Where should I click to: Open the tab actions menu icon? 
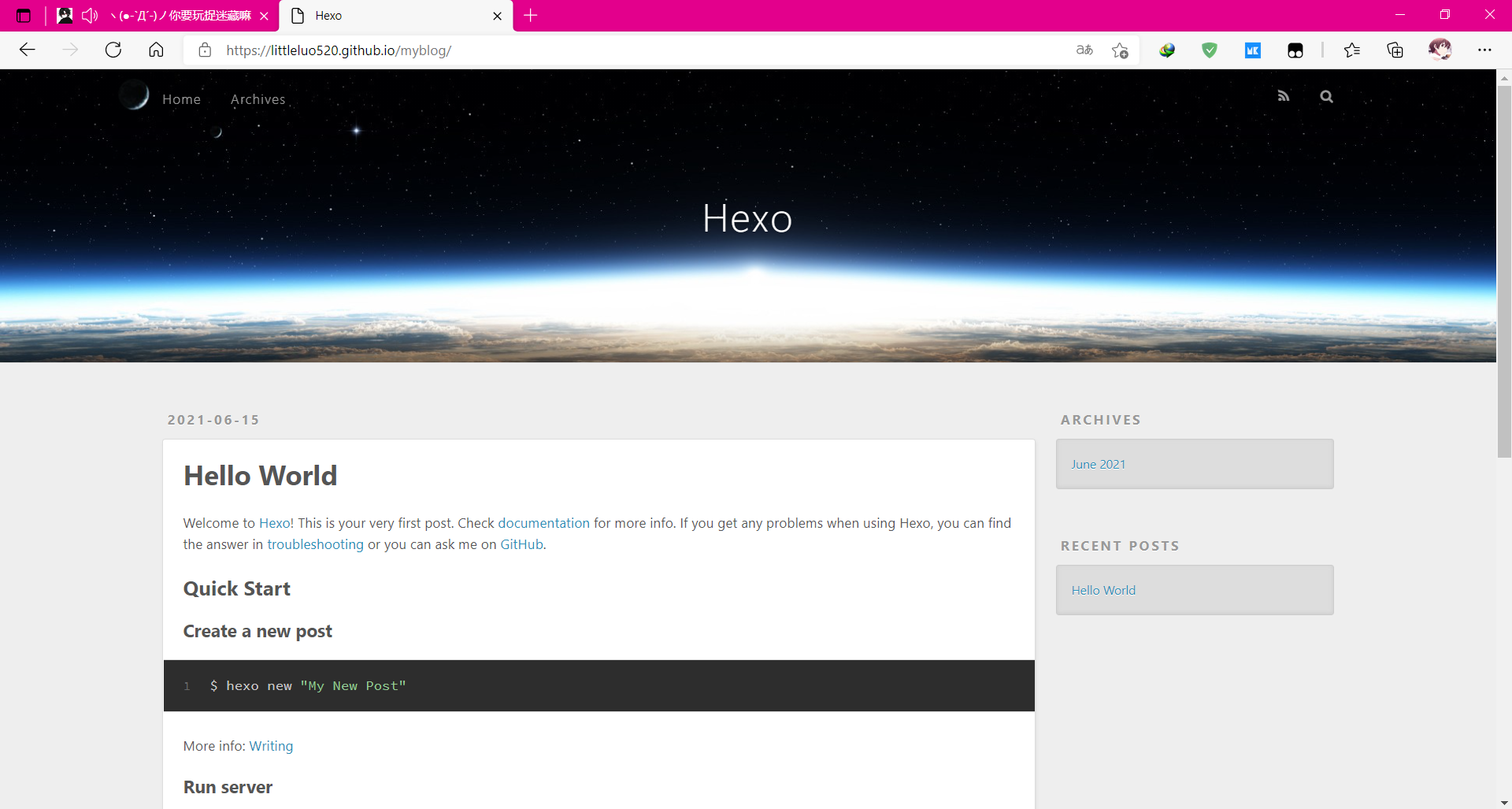click(24, 16)
